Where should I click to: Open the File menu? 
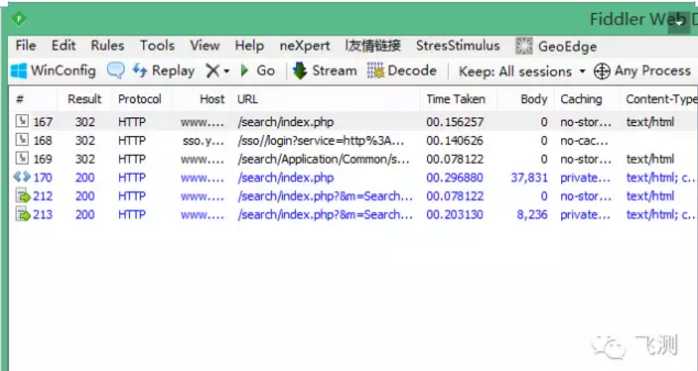(26, 45)
